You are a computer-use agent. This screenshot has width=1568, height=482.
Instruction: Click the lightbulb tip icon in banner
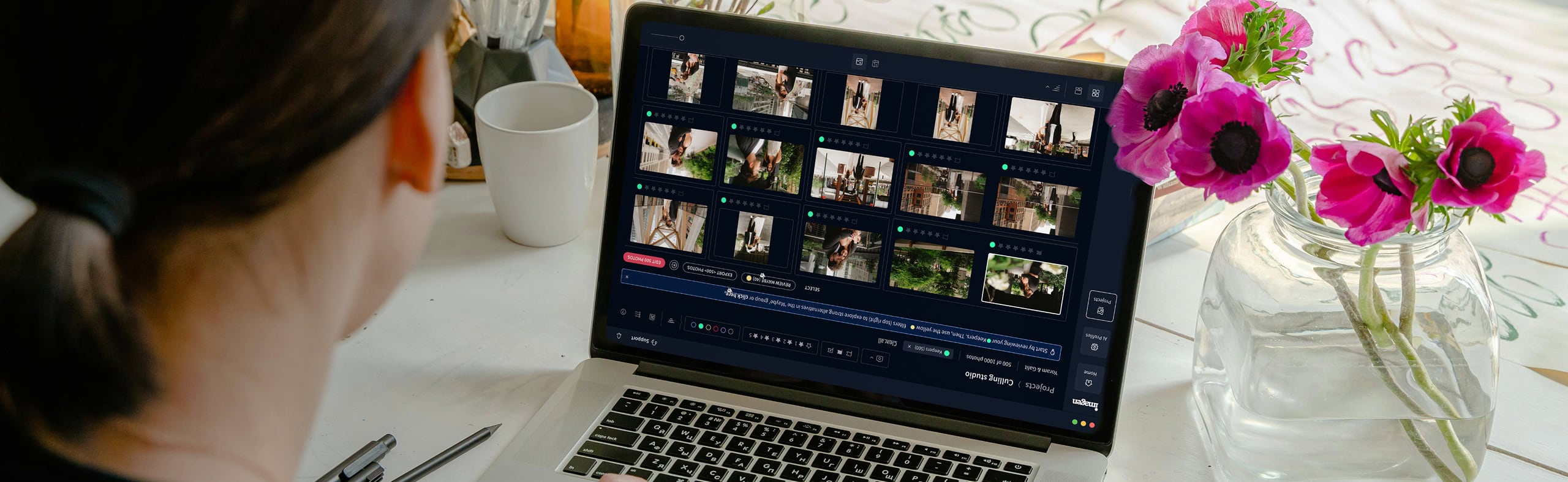click(1052, 352)
